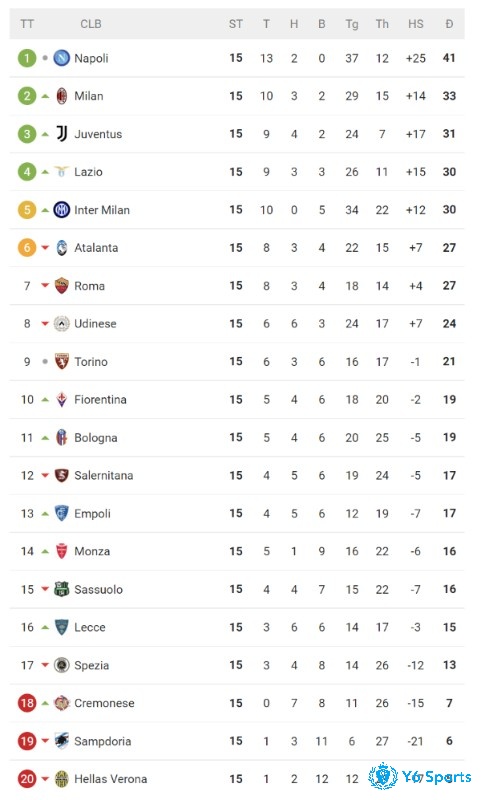Click the Udinese team name
The height and width of the screenshot is (800, 481).
point(95,323)
